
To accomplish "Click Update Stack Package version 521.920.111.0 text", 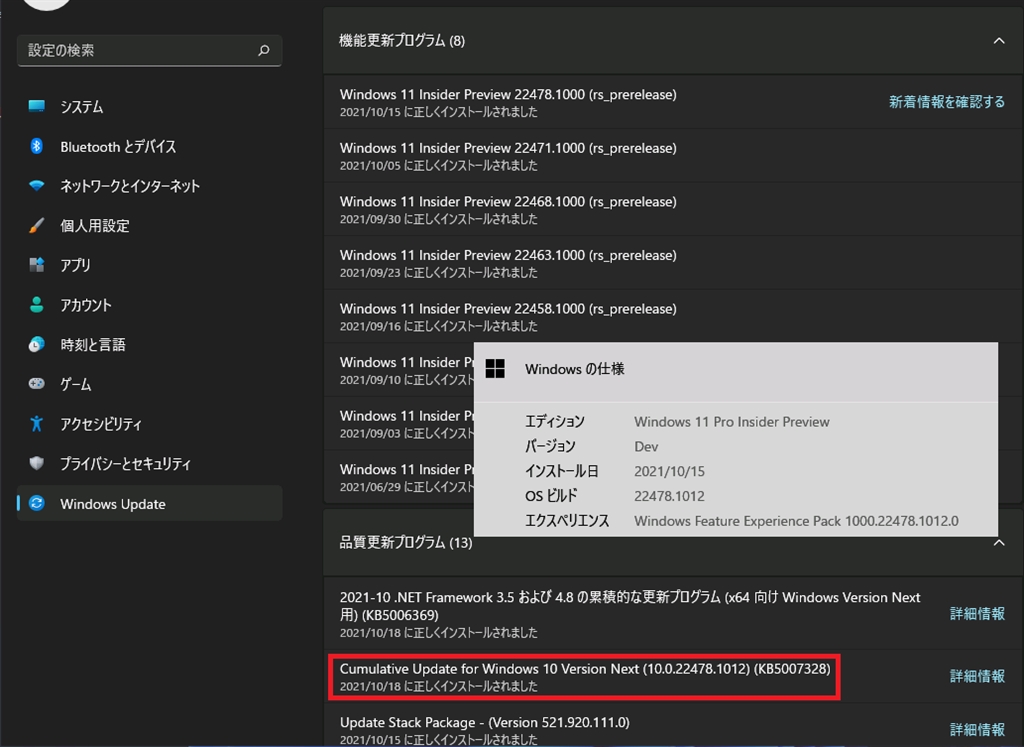I will (485, 722).
